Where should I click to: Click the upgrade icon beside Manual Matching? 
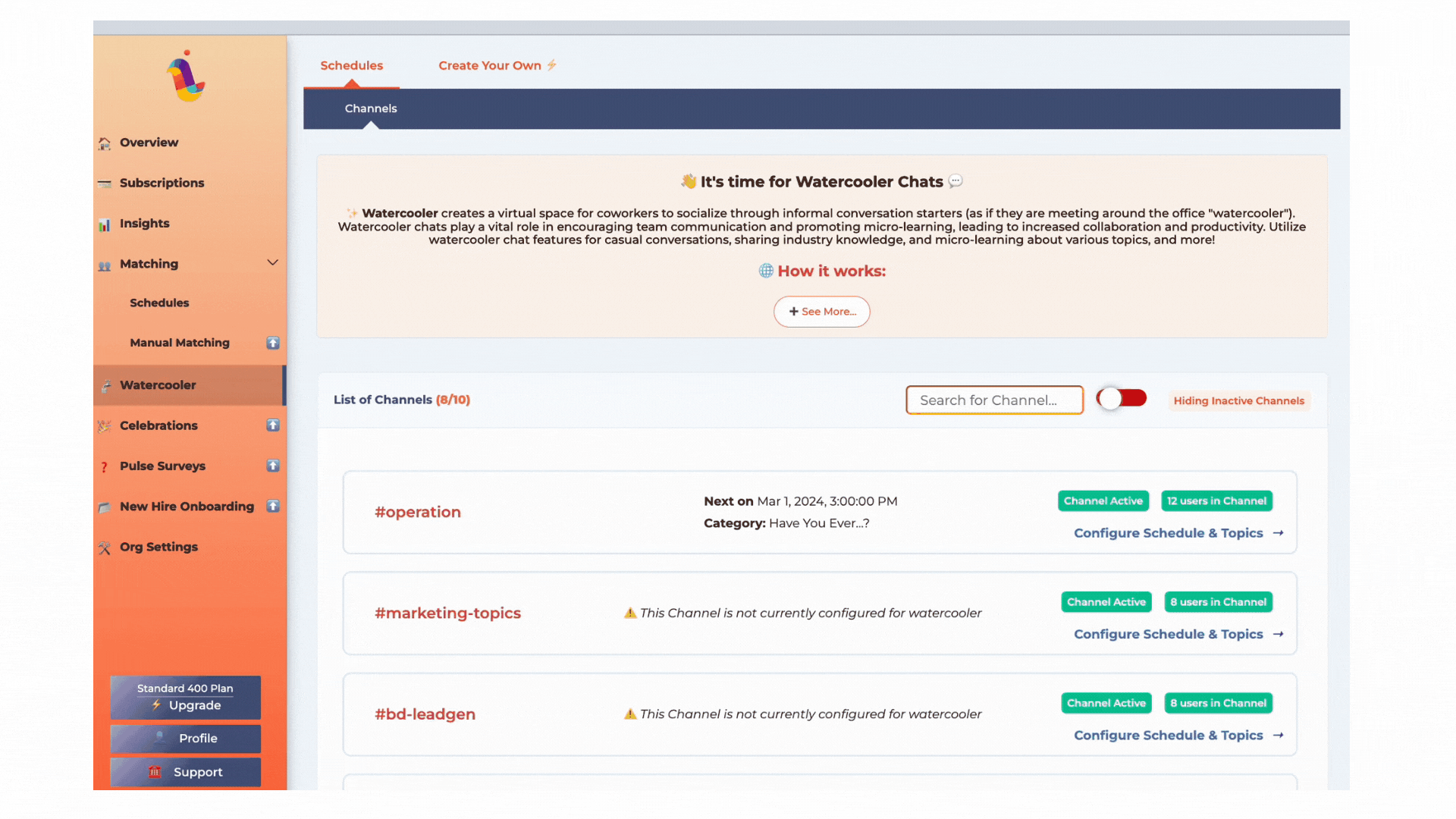(273, 343)
